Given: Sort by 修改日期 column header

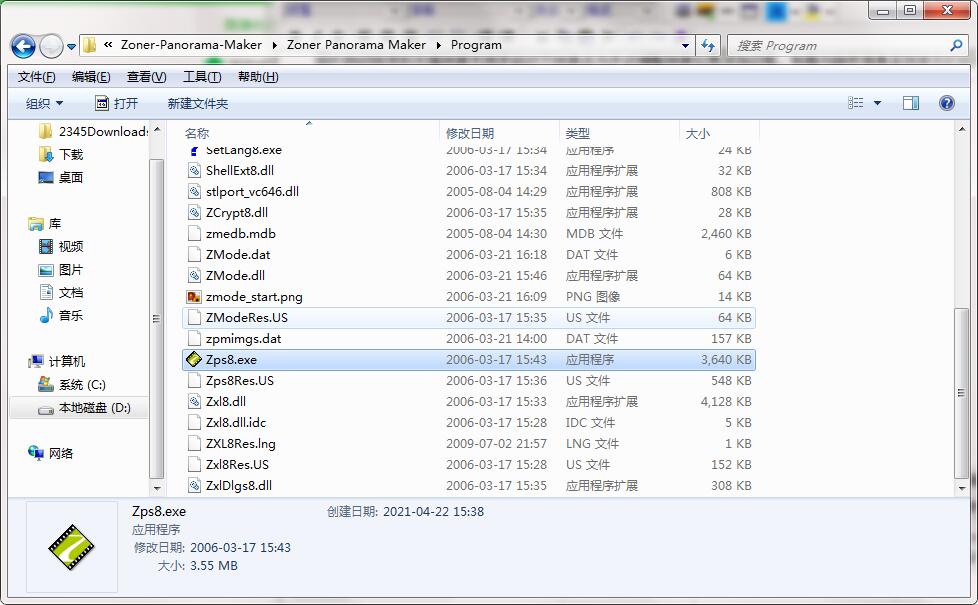Looking at the screenshot, I should click(470, 133).
